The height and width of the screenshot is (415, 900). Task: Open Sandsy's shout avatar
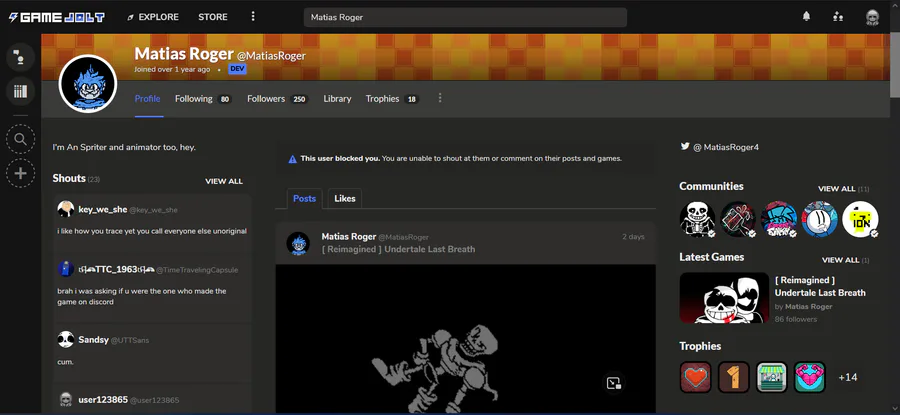(66, 339)
